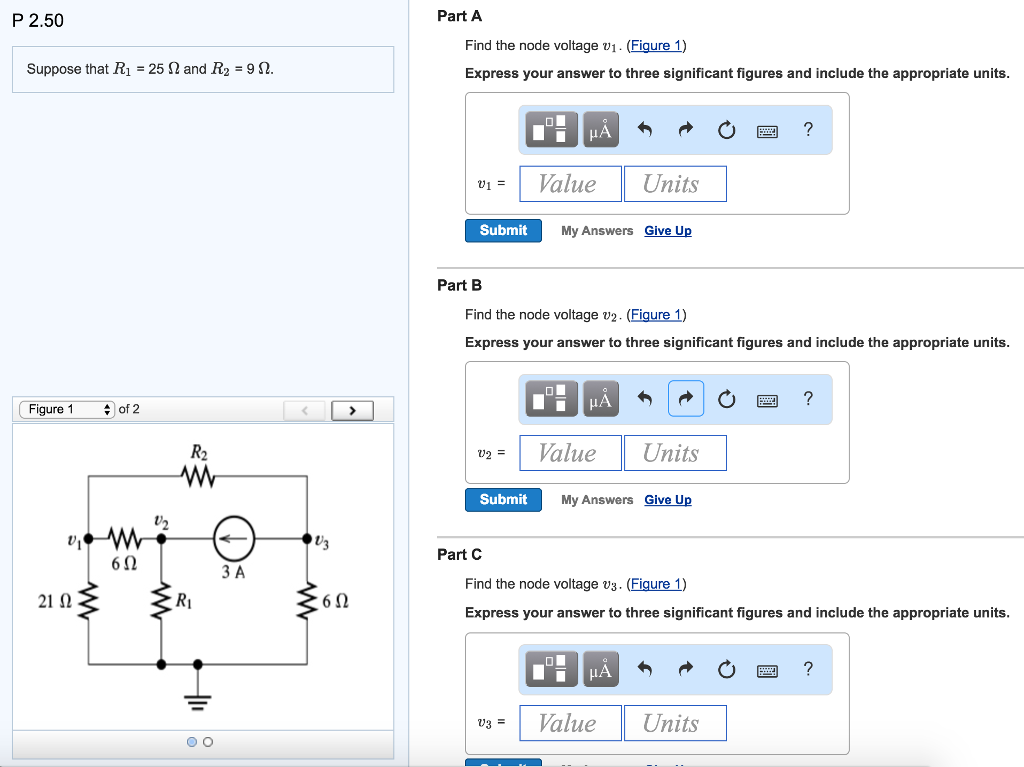The height and width of the screenshot is (767, 1024).
Task: Click the redo icon in Part B toolbar
Action: (686, 398)
